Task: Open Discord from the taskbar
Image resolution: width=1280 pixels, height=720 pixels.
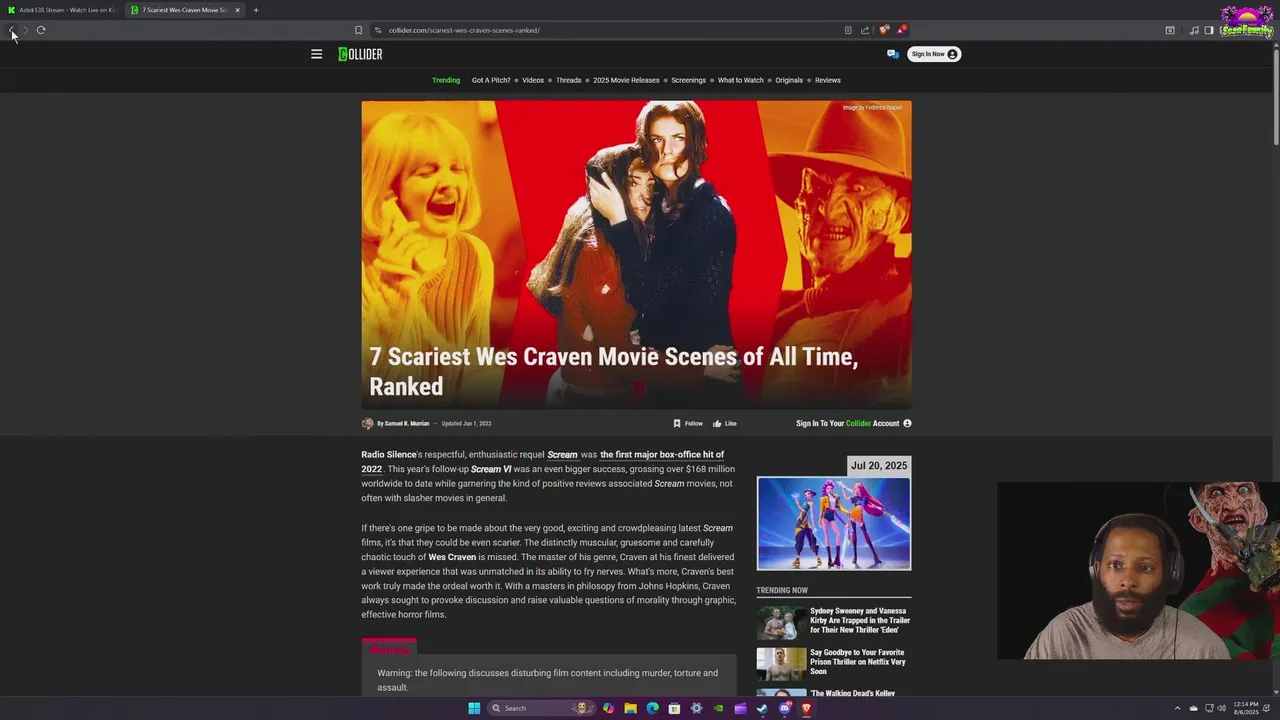Action: tap(785, 708)
